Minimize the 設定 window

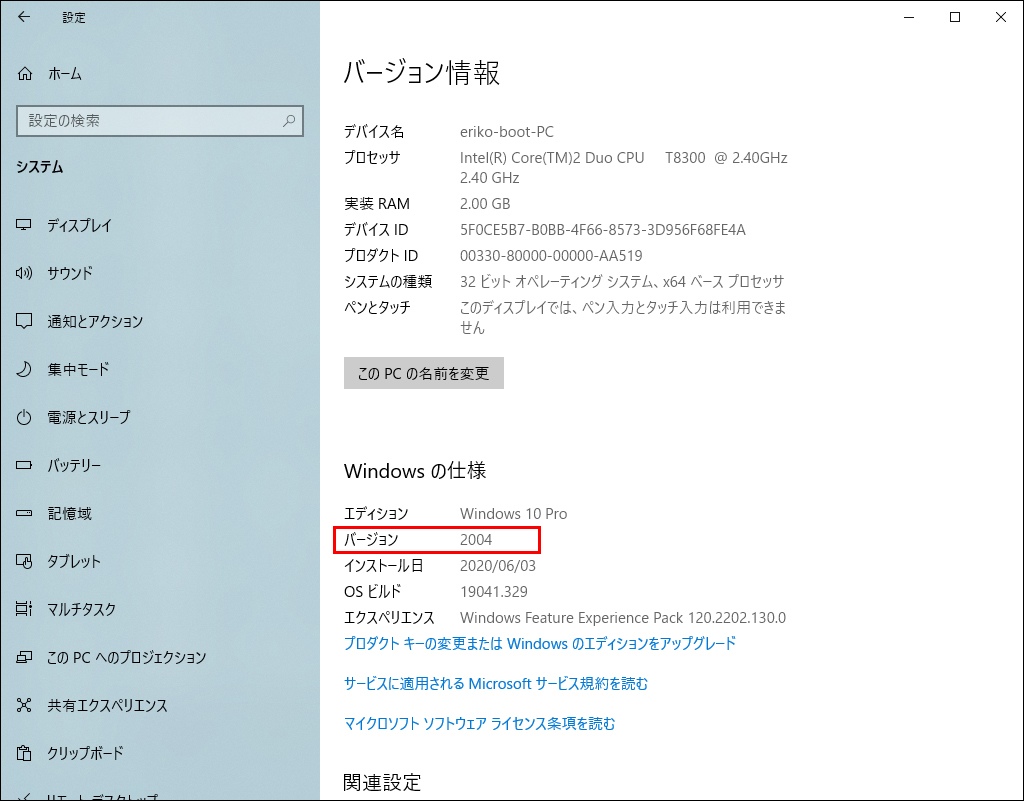point(909,17)
